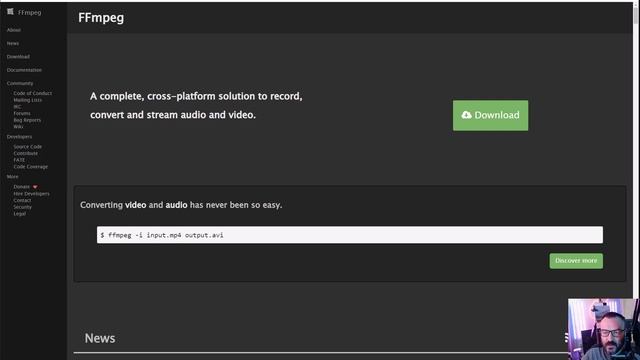
Task: Click the green Download button
Action: click(x=490, y=116)
